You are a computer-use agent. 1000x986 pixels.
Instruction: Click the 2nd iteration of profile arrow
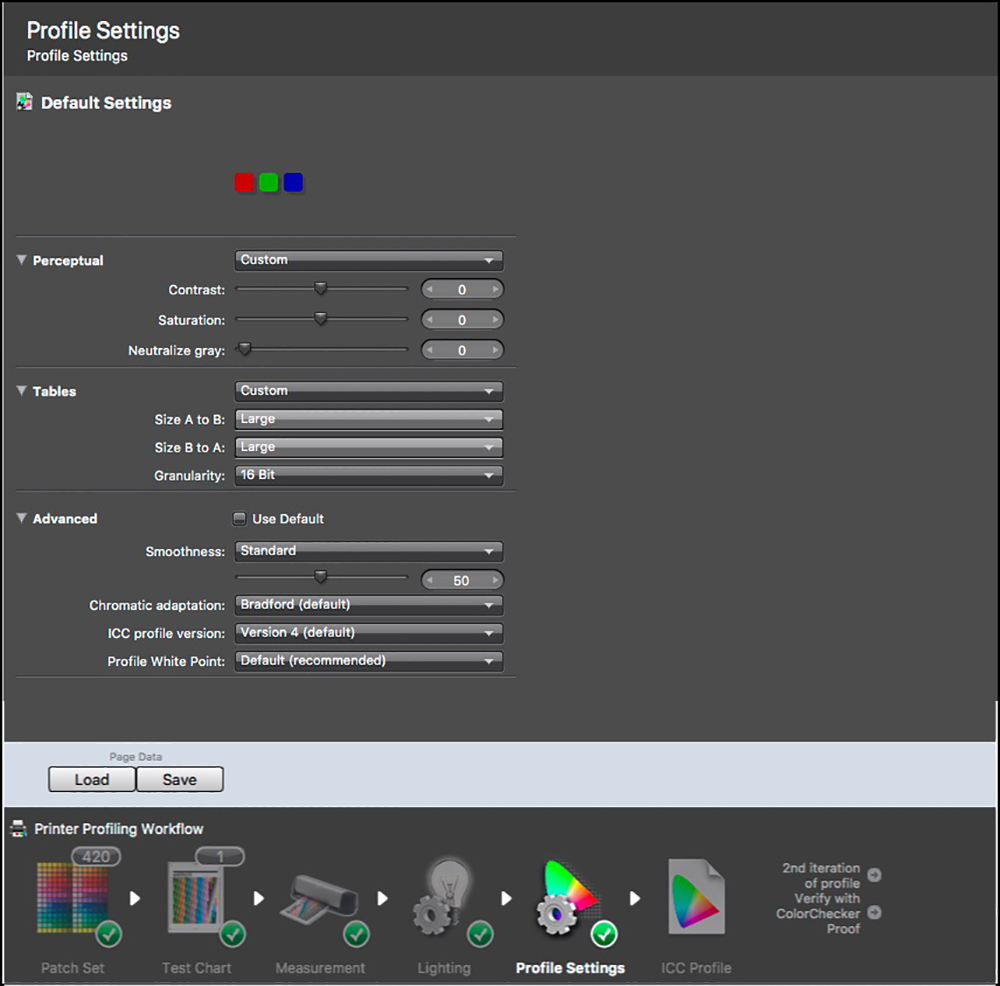click(x=874, y=875)
